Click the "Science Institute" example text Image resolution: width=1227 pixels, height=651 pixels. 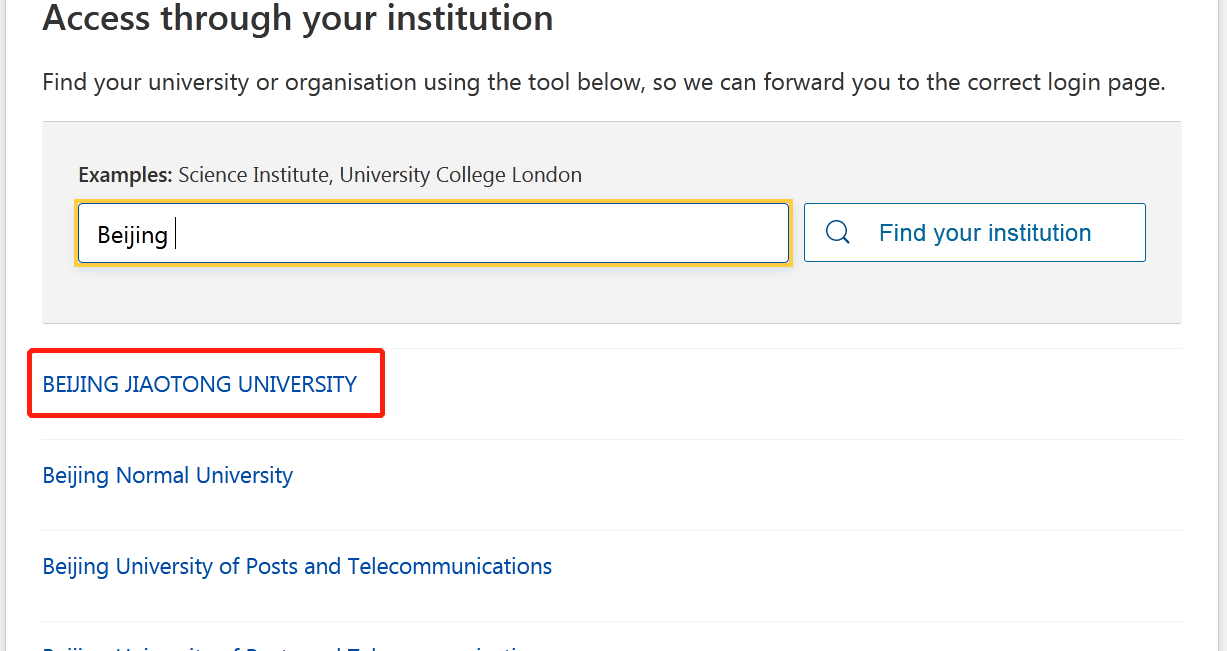click(x=254, y=175)
